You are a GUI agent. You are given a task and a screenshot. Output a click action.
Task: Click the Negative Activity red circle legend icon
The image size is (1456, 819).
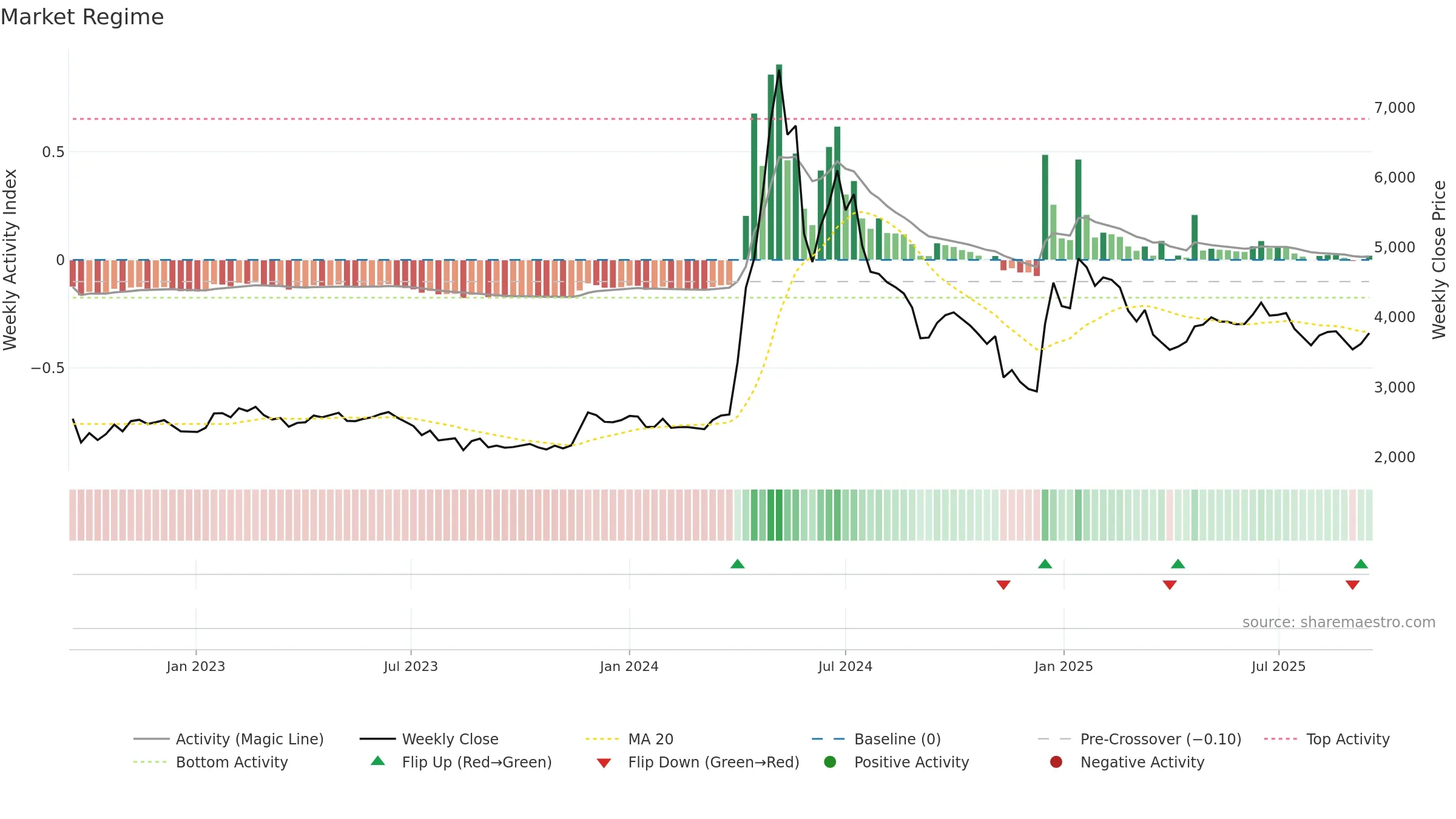click(x=1056, y=762)
